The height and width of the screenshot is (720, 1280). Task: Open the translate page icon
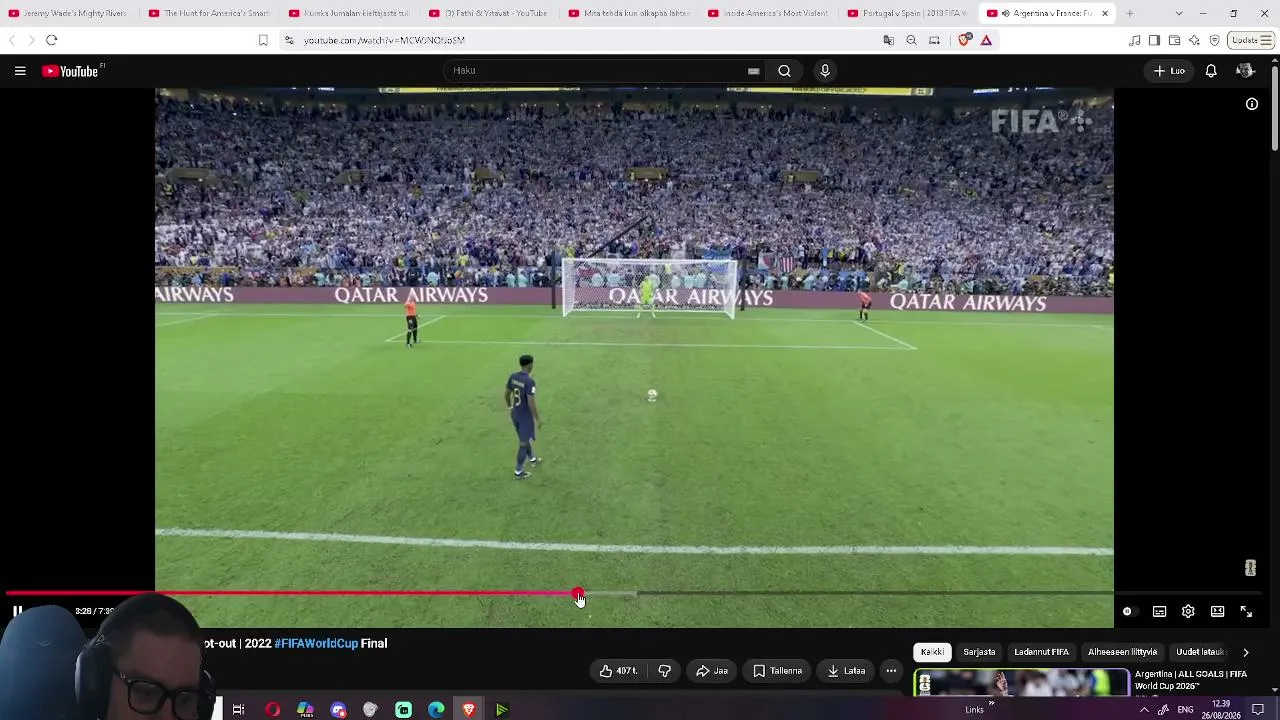point(888,40)
